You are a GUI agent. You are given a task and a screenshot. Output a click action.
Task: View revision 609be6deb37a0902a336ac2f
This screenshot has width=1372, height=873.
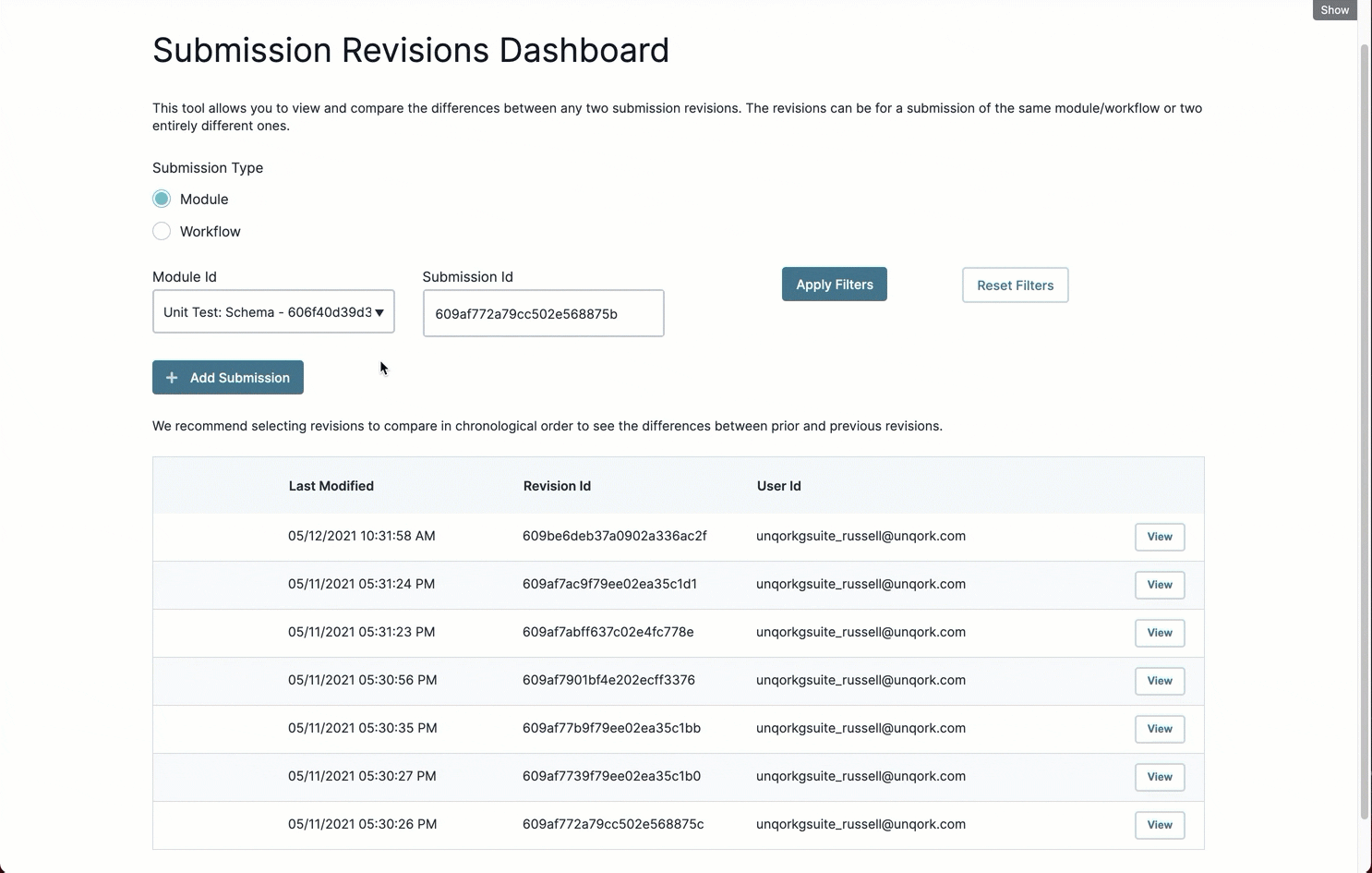(x=1160, y=537)
